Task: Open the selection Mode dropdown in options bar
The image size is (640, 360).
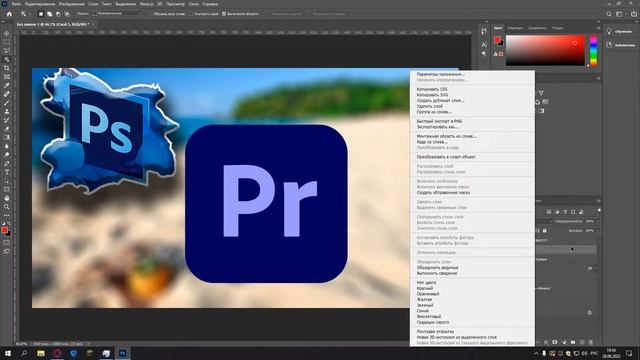Action: [x=118, y=14]
